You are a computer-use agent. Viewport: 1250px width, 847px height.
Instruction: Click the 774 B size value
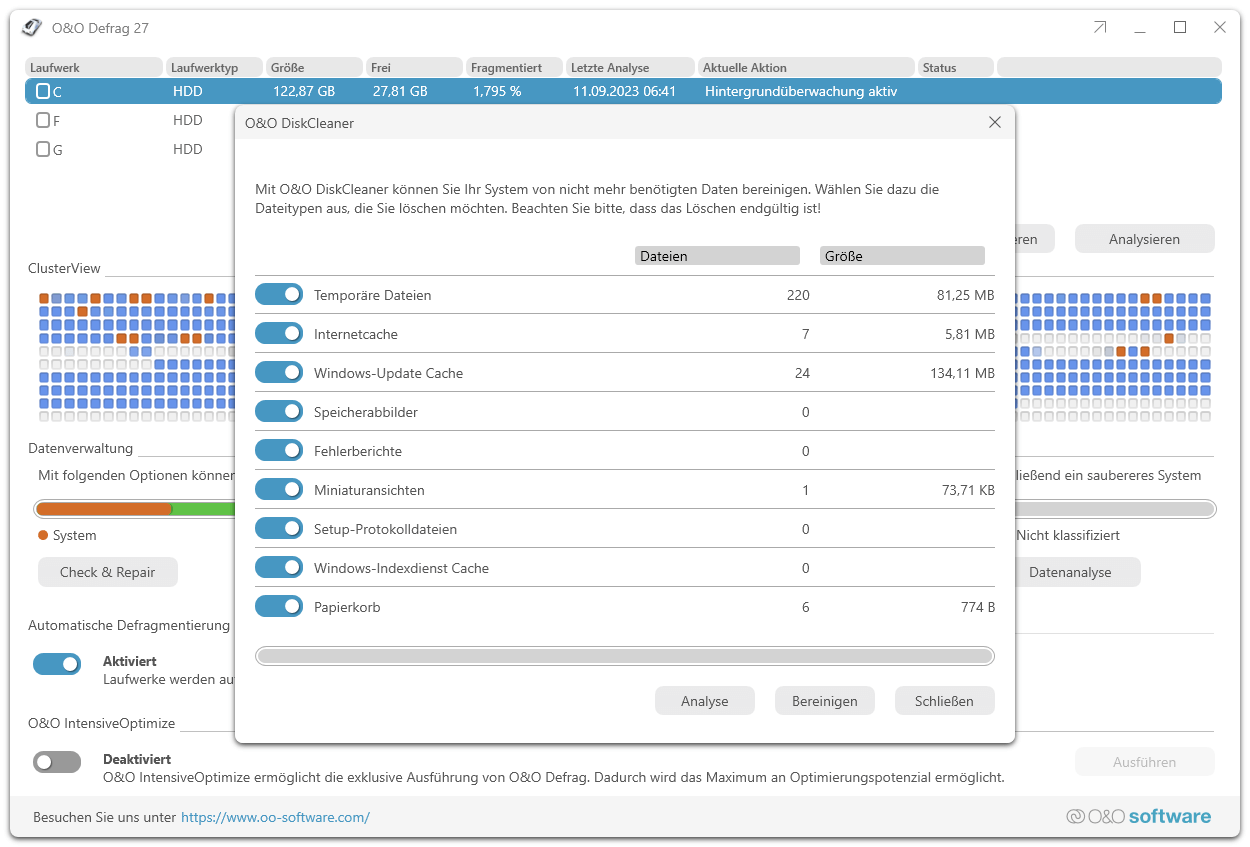(978, 607)
